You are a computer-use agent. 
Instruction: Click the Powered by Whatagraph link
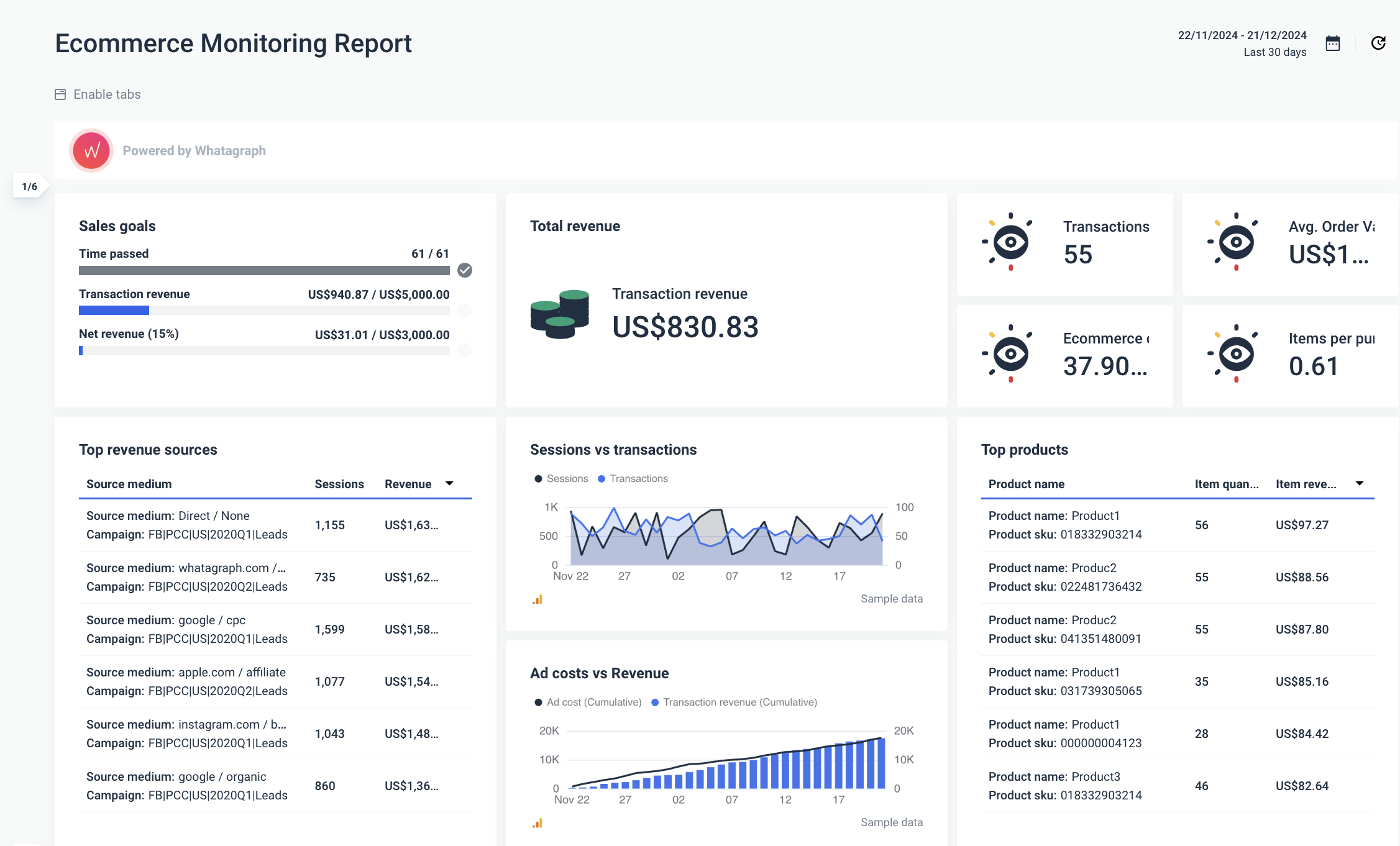[194, 151]
